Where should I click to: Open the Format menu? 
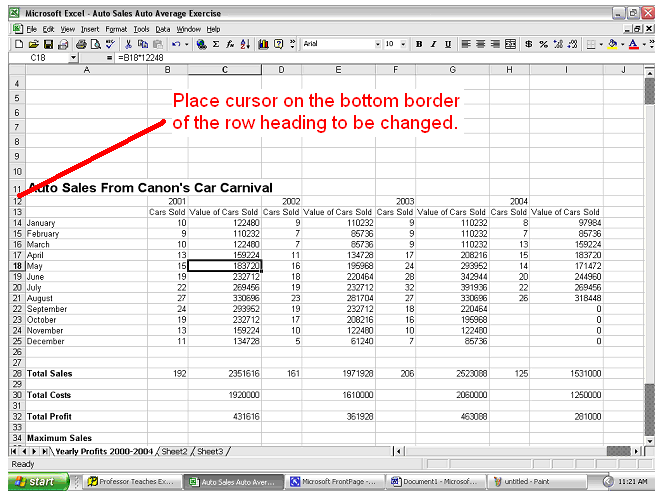117,29
